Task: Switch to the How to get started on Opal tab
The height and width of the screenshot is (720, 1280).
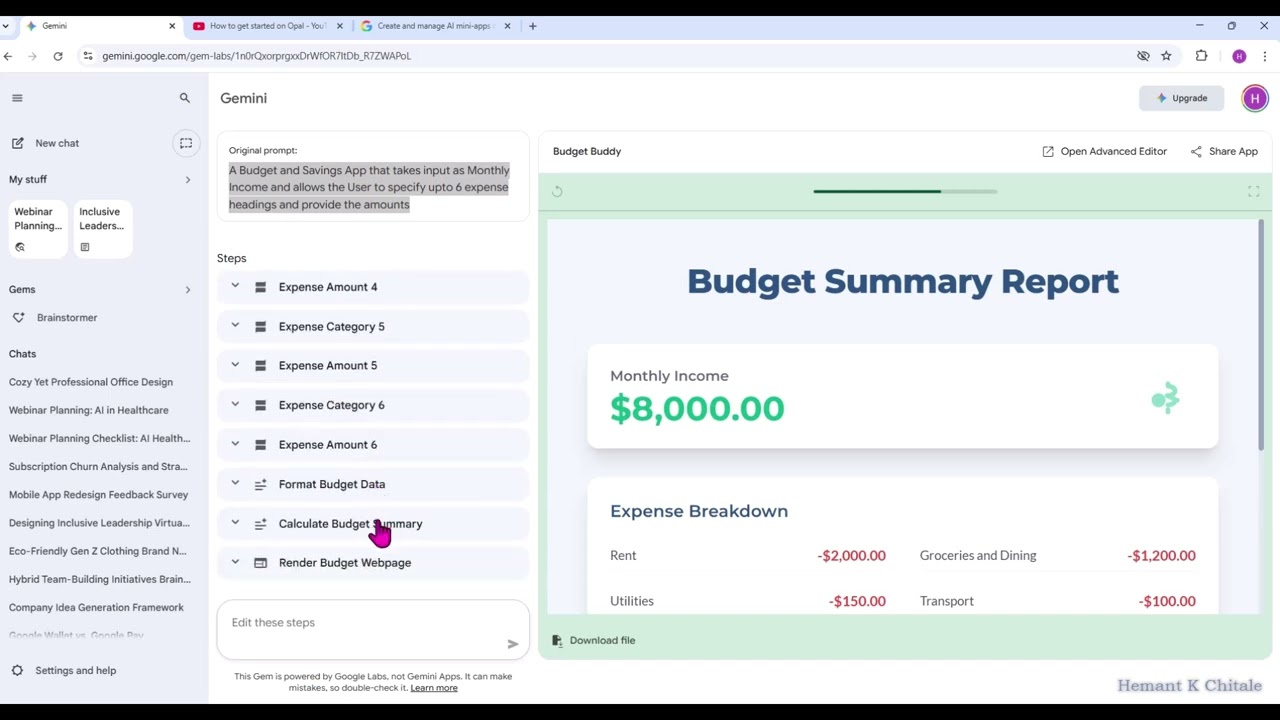Action: (267, 26)
